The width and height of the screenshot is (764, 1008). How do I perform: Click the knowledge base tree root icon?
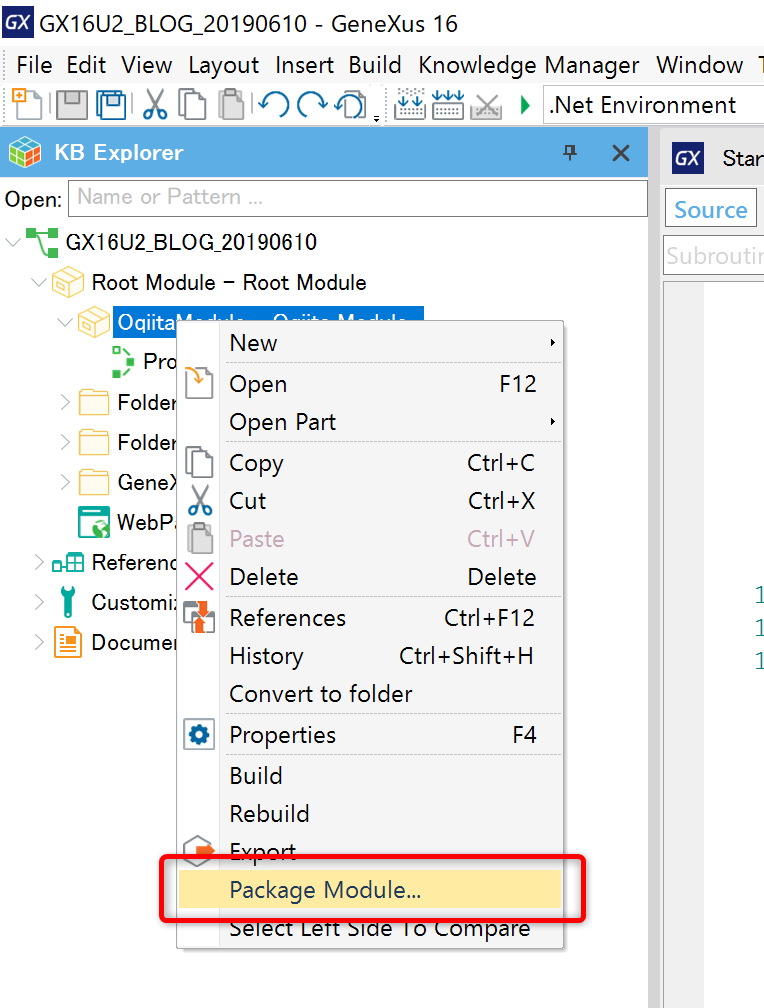pos(42,242)
